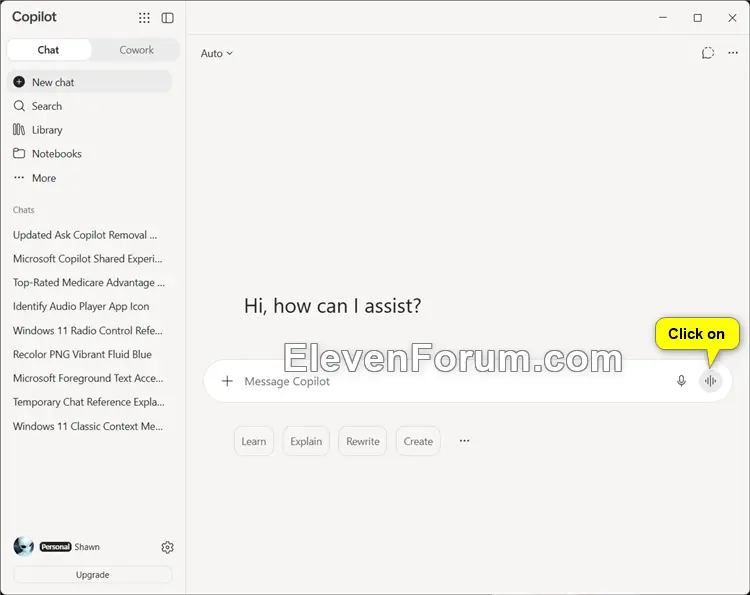Open the top-right more options ellipsis
Image resolution: width=750 pixels, height=595 pixels.
[x=733, y=53]
